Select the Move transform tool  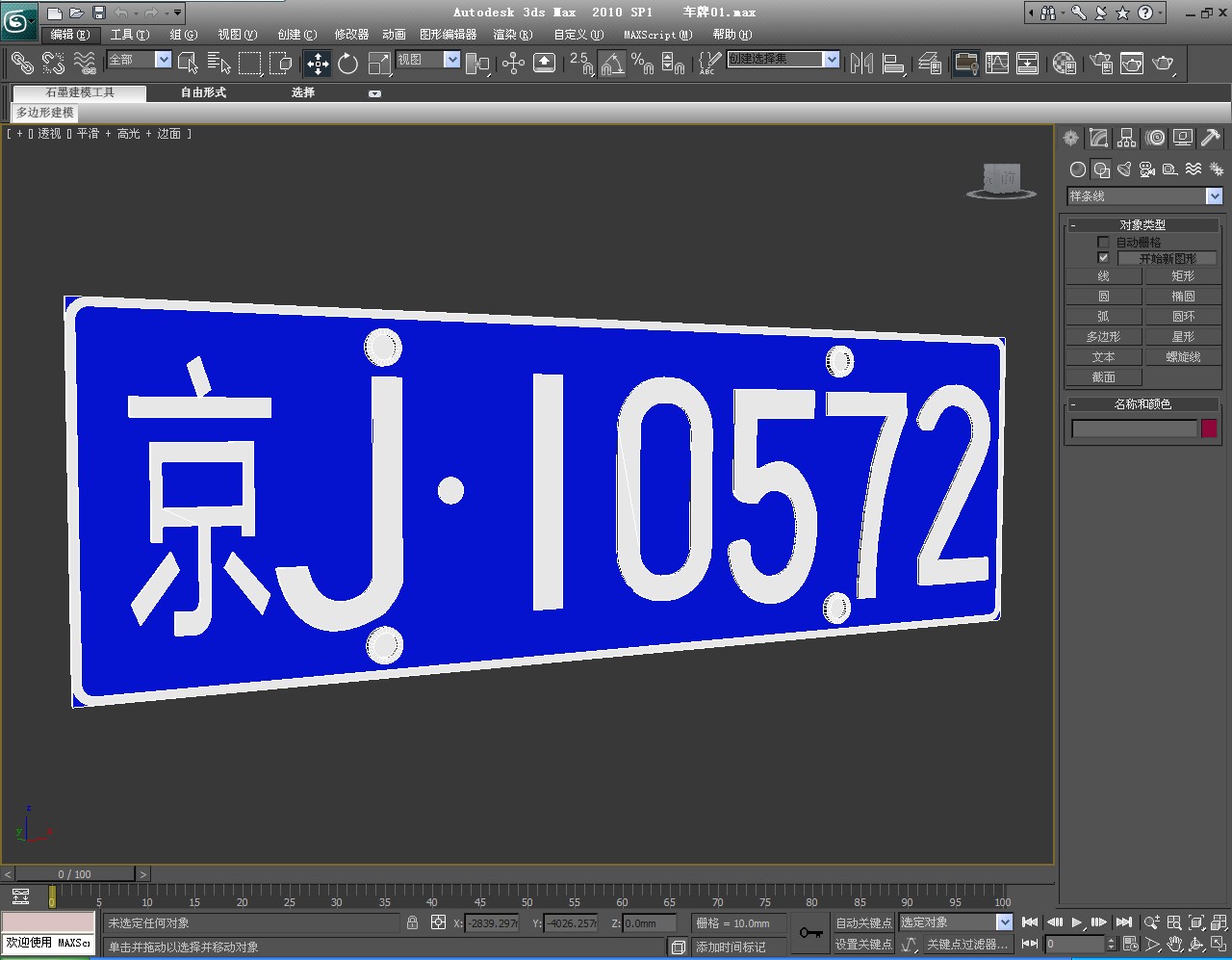pyautogui.click(x=318, y=64)
